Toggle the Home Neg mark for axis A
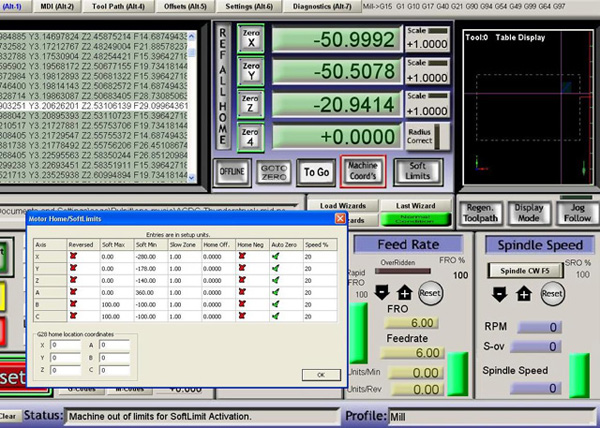Image resolution: width=600 pixels, height=428 pixels. (242, 292)
